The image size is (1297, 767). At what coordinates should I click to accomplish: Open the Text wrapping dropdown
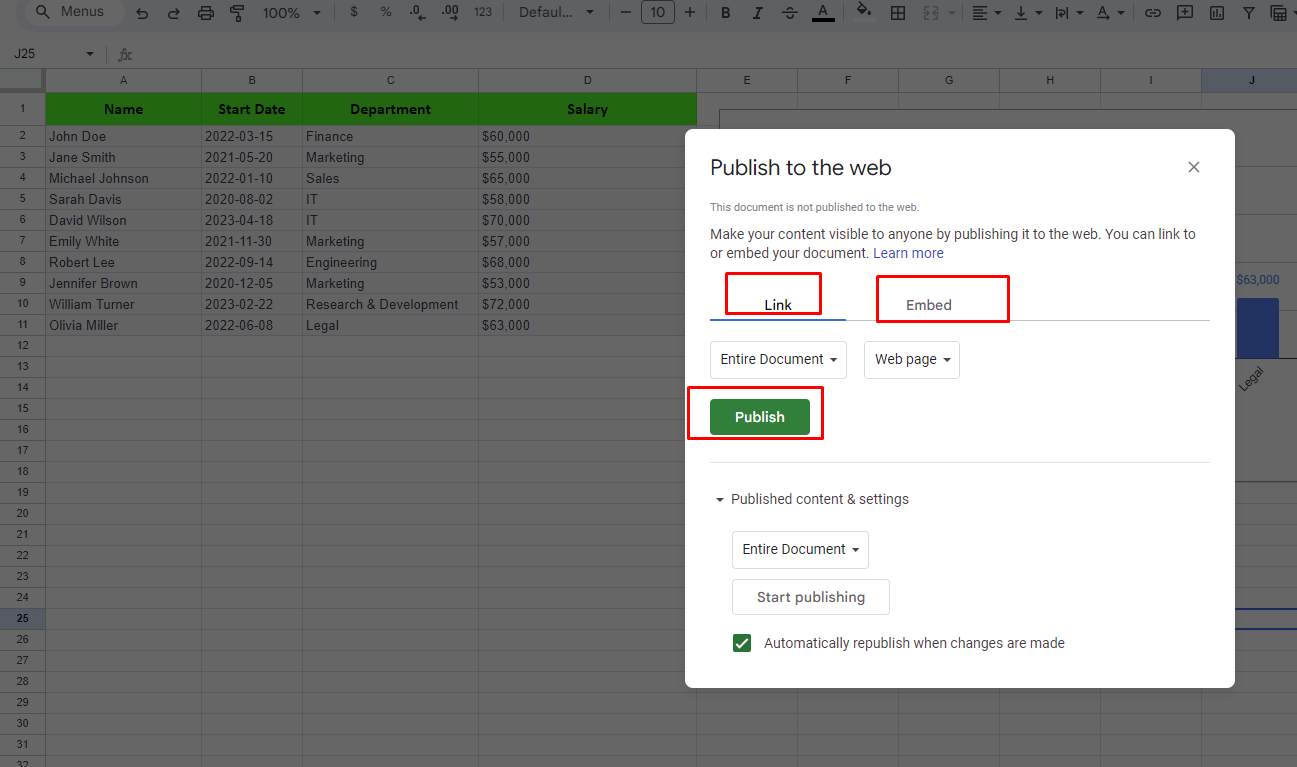point(1069,12)
